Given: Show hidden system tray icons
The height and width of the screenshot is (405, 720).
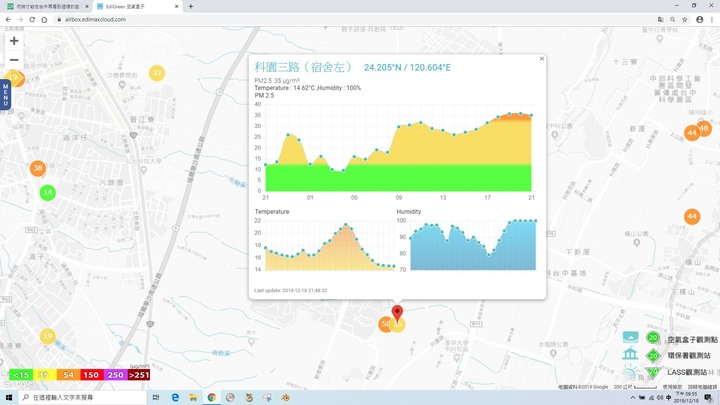Looking at the screenshot, I should pos(633,398).
